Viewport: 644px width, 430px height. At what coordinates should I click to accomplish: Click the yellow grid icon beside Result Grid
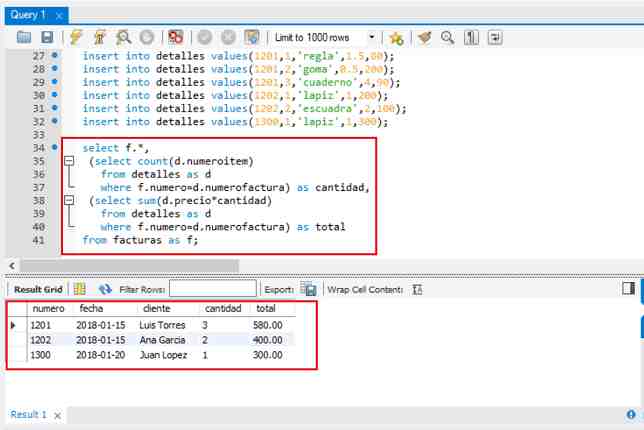pyautogui.click(x=80, y=289)
